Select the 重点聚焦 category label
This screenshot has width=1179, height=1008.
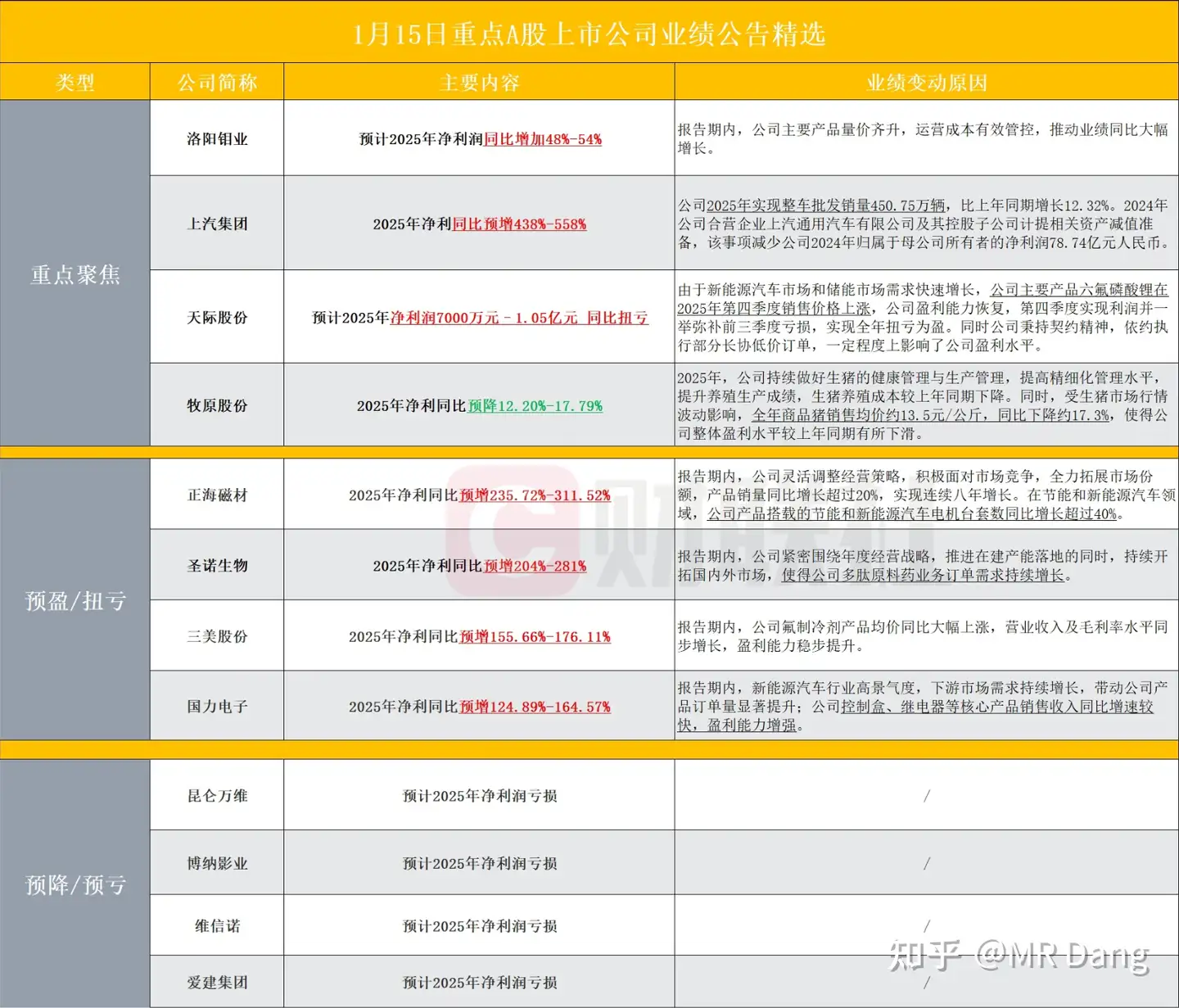click(75, 276)
